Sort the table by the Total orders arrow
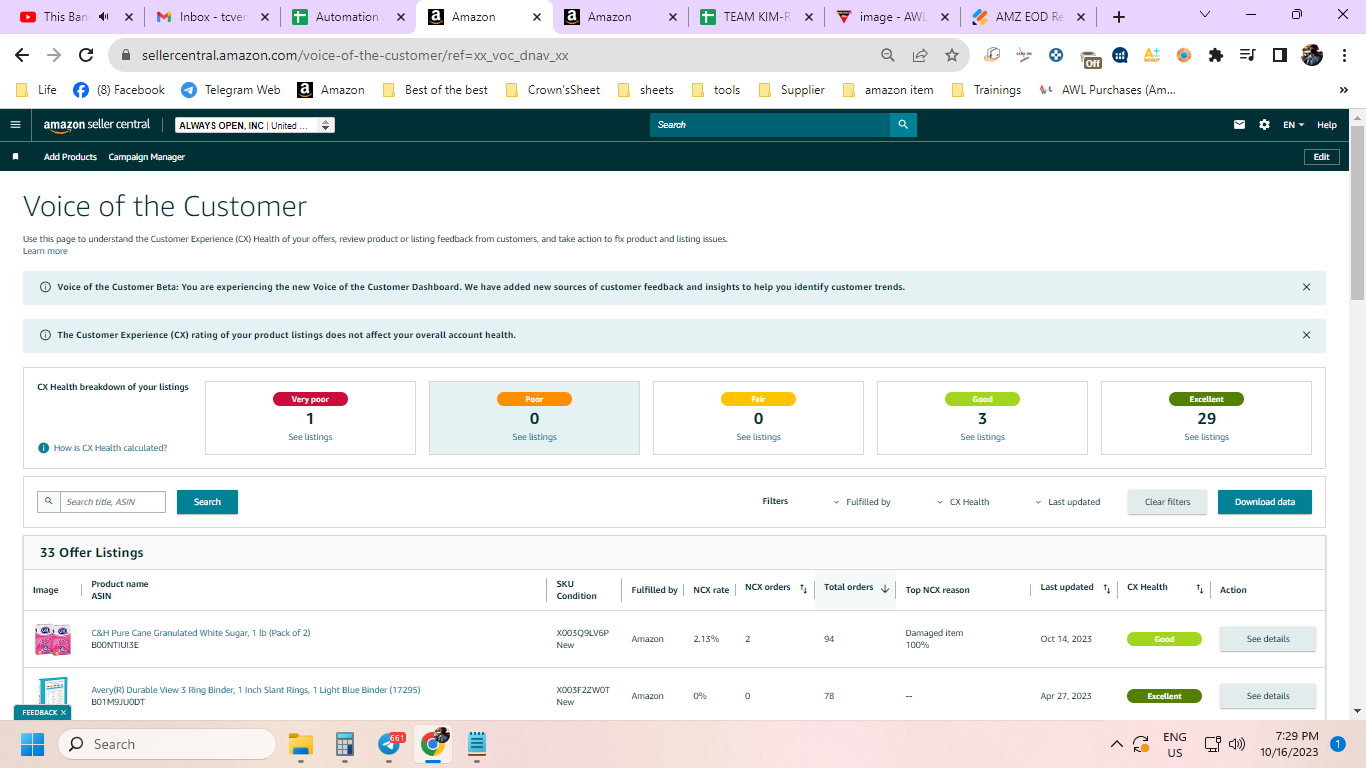The width and height of the screenshot is (1366, 768). [885, 589]
